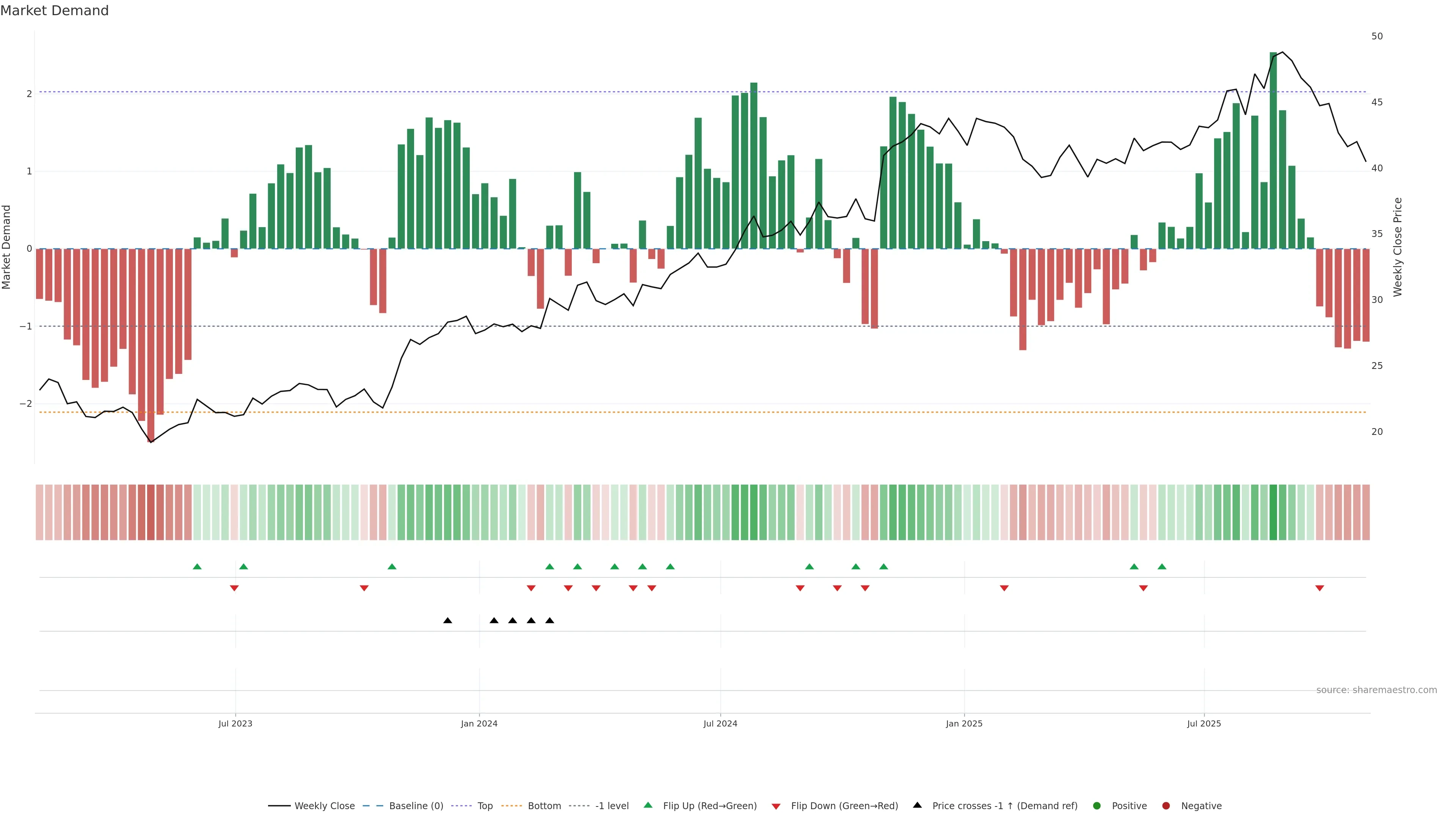Click the first black price-cross triangle marker
This screenshot has height=819, width=1456.
coord(448,621)
